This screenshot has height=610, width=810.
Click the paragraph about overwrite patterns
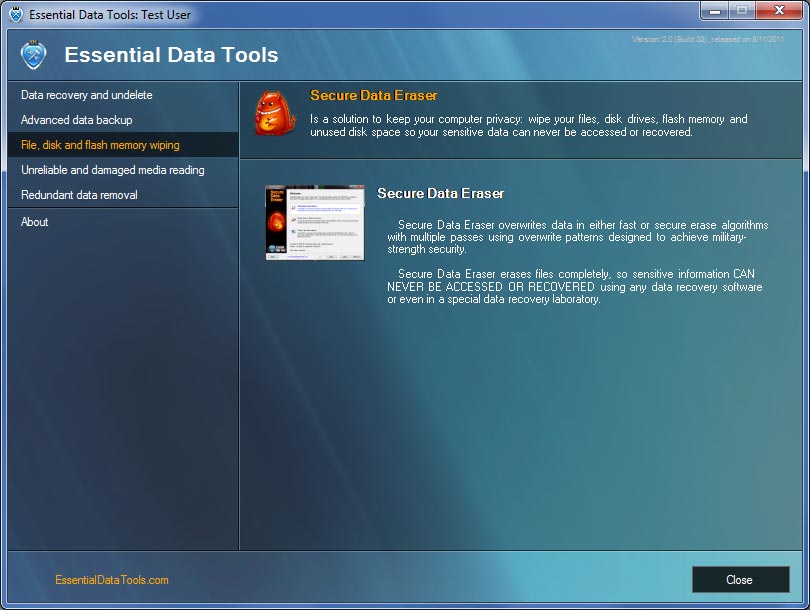(x=578, y=237)
